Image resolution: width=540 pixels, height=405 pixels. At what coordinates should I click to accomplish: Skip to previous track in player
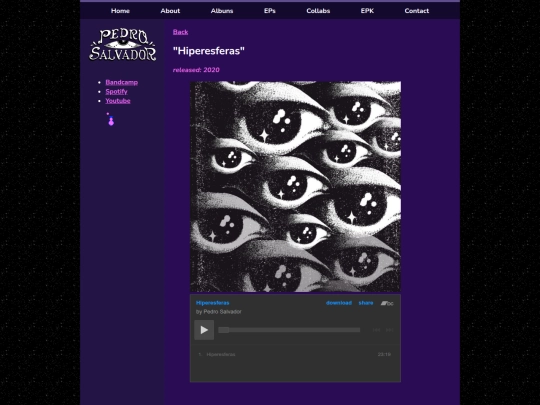[376, 330]
